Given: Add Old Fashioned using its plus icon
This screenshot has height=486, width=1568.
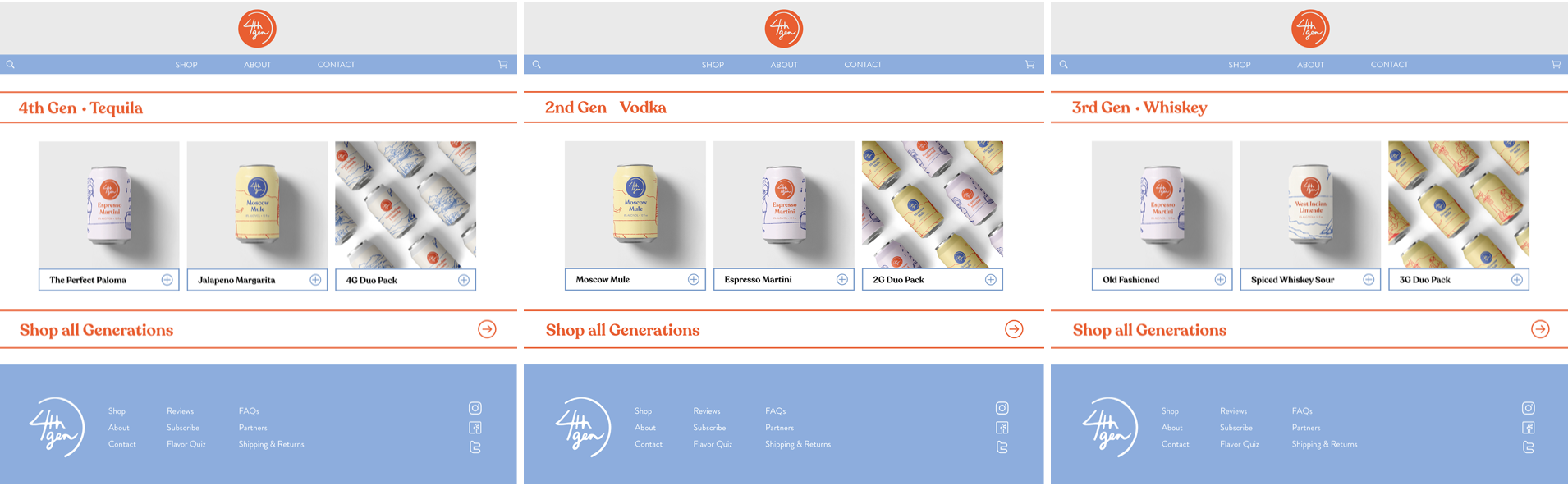Looking at the screenshot, I should coord(1221,280).
